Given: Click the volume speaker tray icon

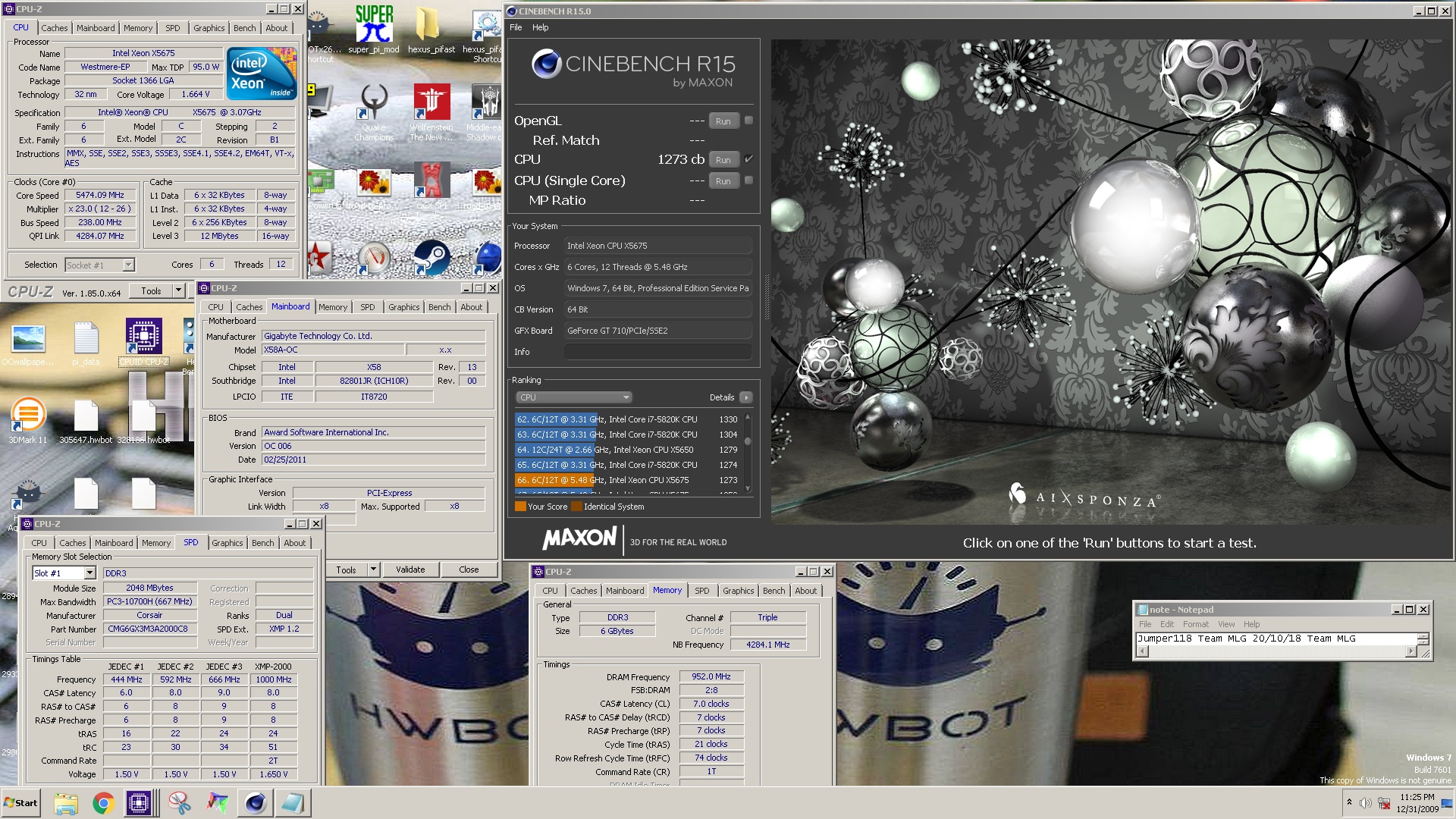Looking at the screenshot, I should [x=1365, y=803].
